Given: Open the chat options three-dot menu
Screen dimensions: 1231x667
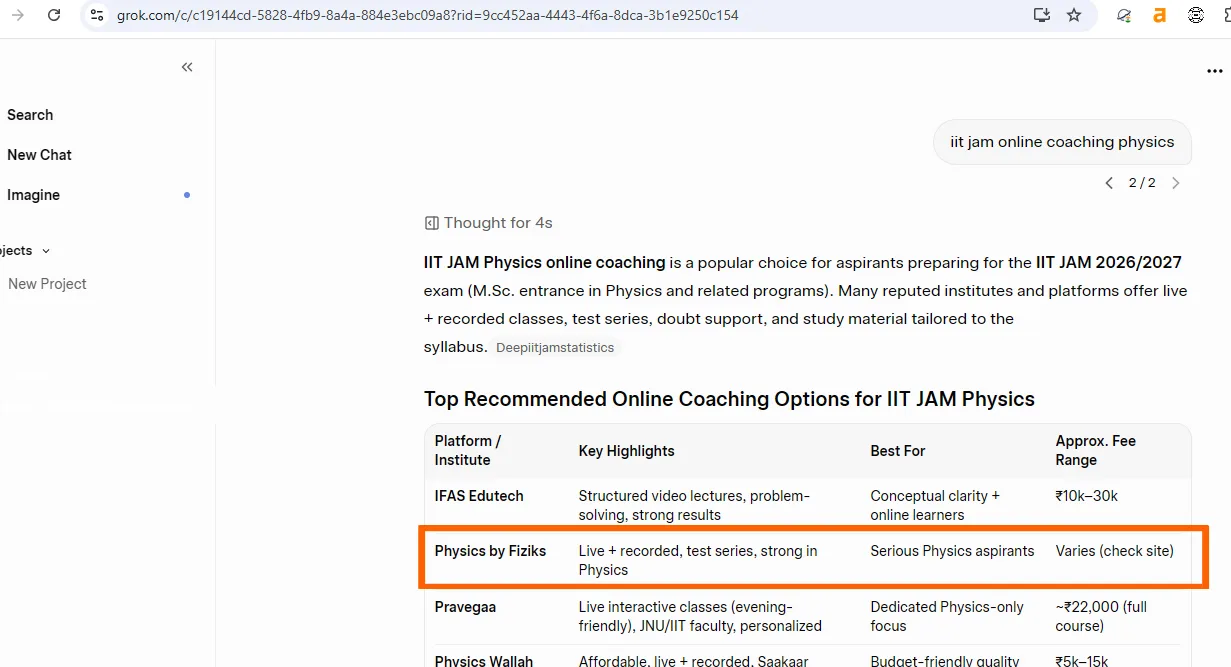Looking at the screenshot, I should [x=1215, y=71].
